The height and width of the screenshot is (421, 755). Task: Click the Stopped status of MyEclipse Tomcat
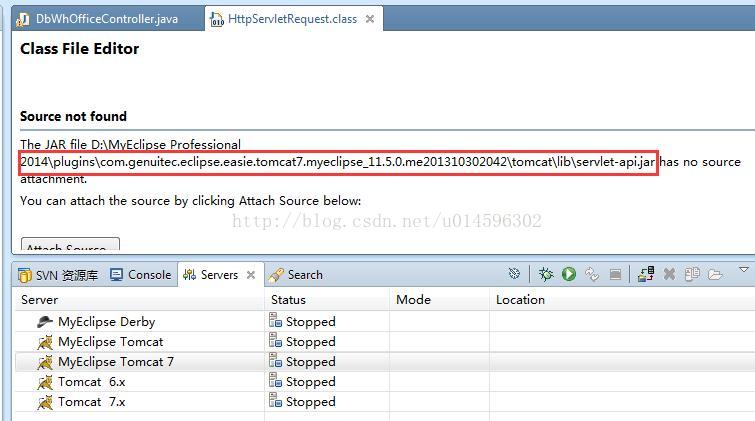coord(311,342)
